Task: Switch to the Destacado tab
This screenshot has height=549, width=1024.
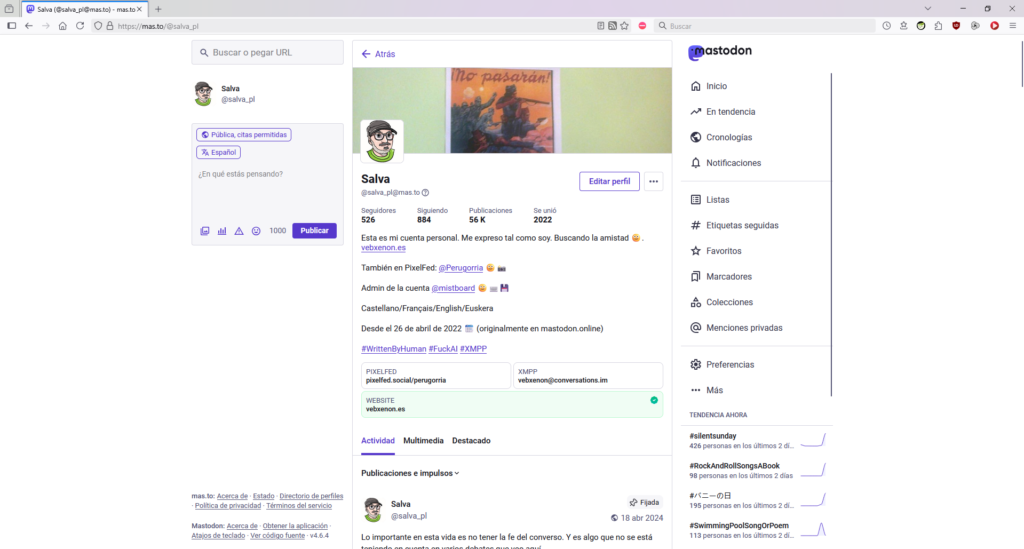Action: pos(471,441)
